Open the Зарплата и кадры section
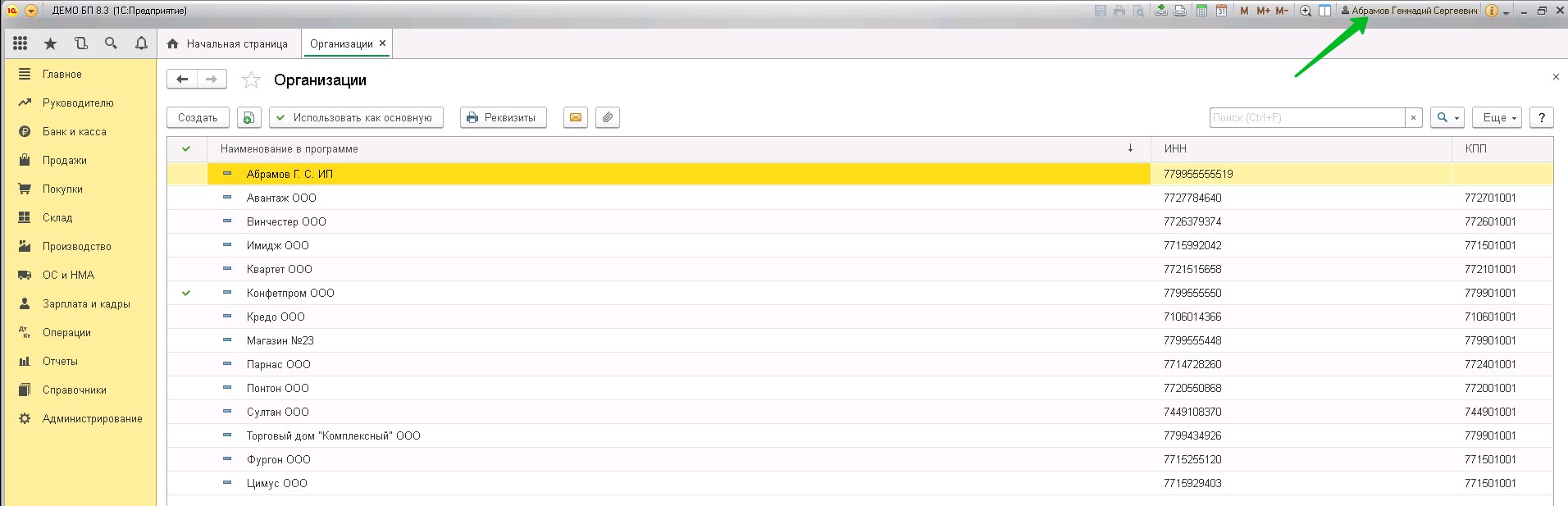This screenshot has height=506, width=1568. click(x=86, y=303)
